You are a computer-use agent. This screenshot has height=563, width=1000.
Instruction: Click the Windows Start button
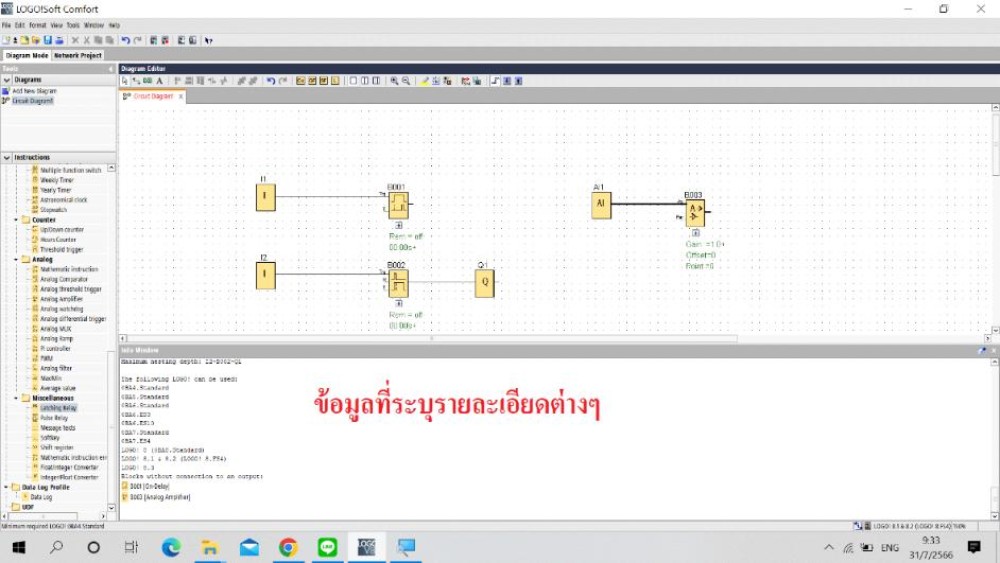click(18, 547)
